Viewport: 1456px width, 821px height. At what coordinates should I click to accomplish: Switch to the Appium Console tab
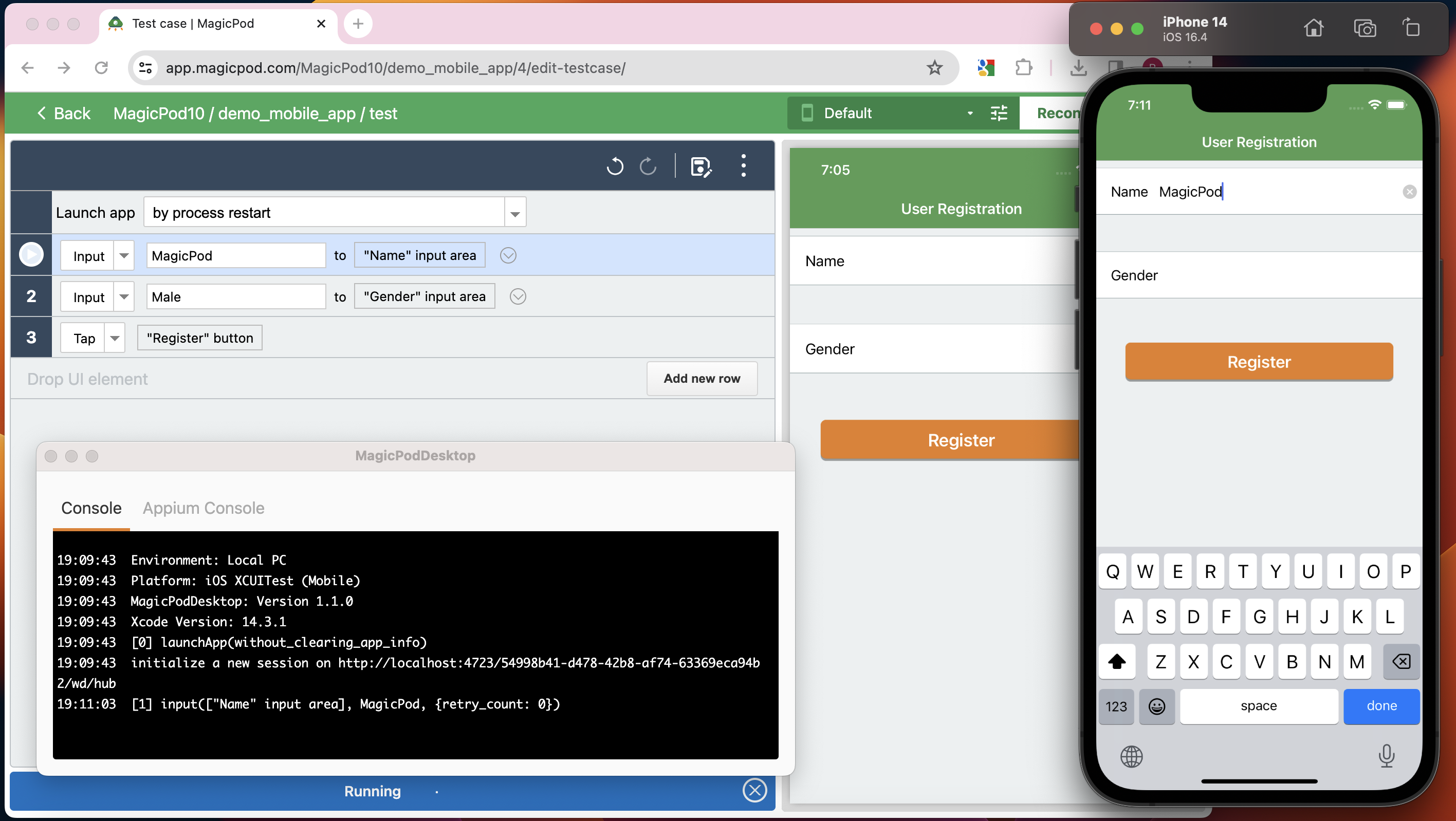coord(204,508)
